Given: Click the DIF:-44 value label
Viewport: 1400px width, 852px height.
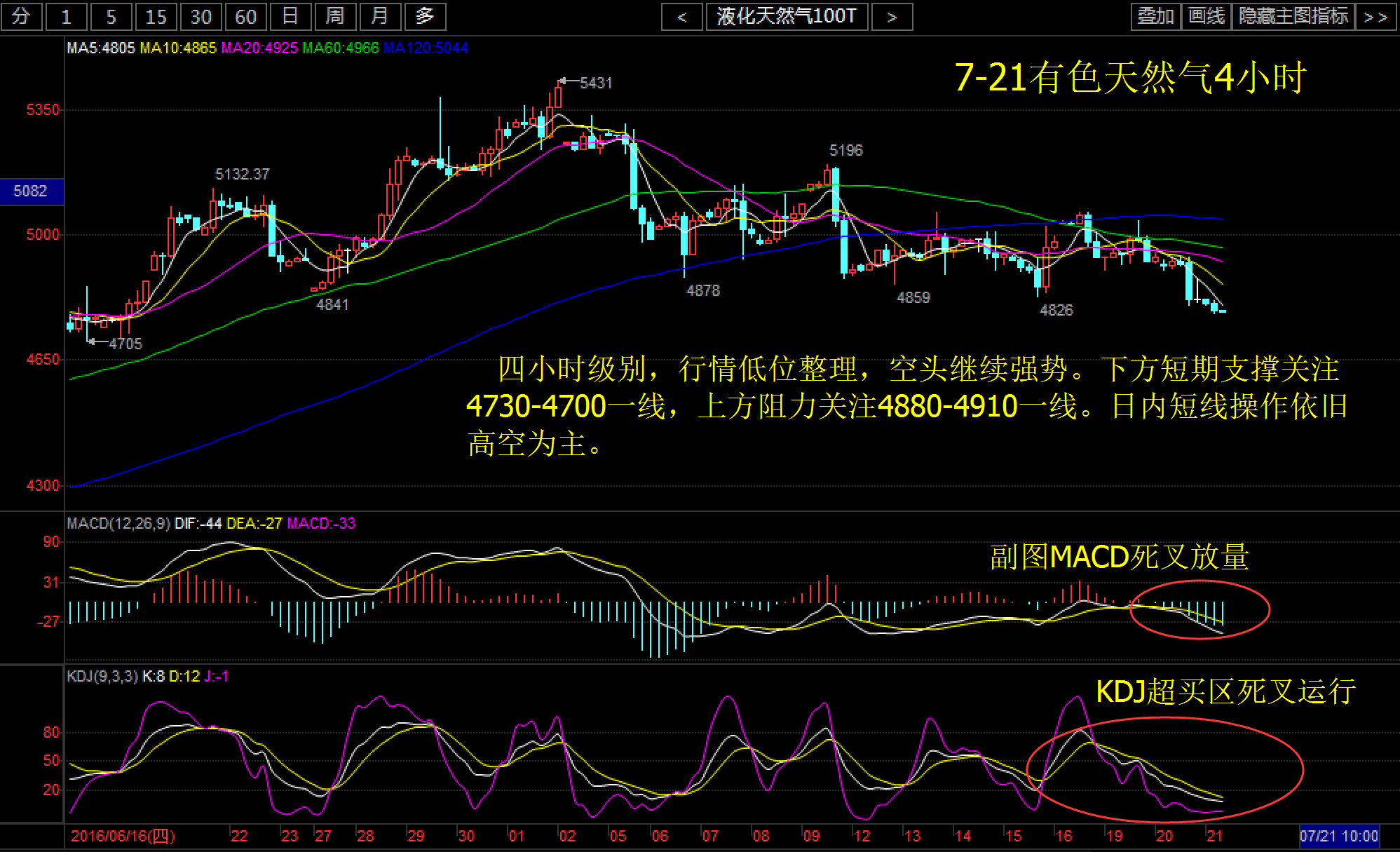Looking at the screenshot, I should [198, 524].
